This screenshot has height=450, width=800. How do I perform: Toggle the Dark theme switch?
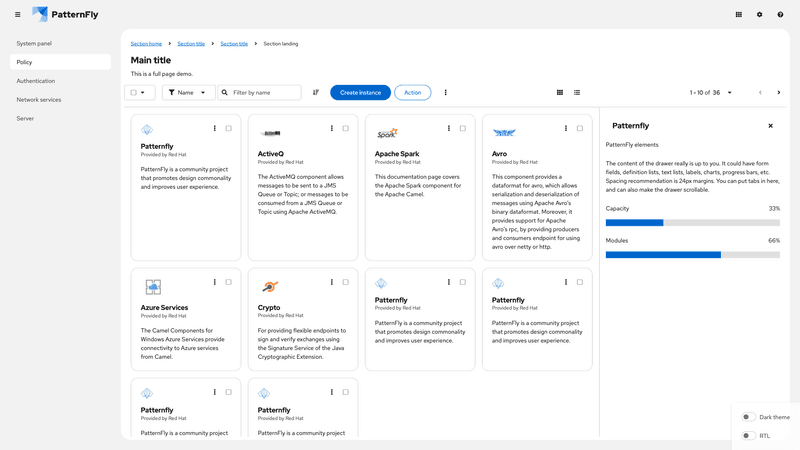pyautogui.click(x=748, y=417)
